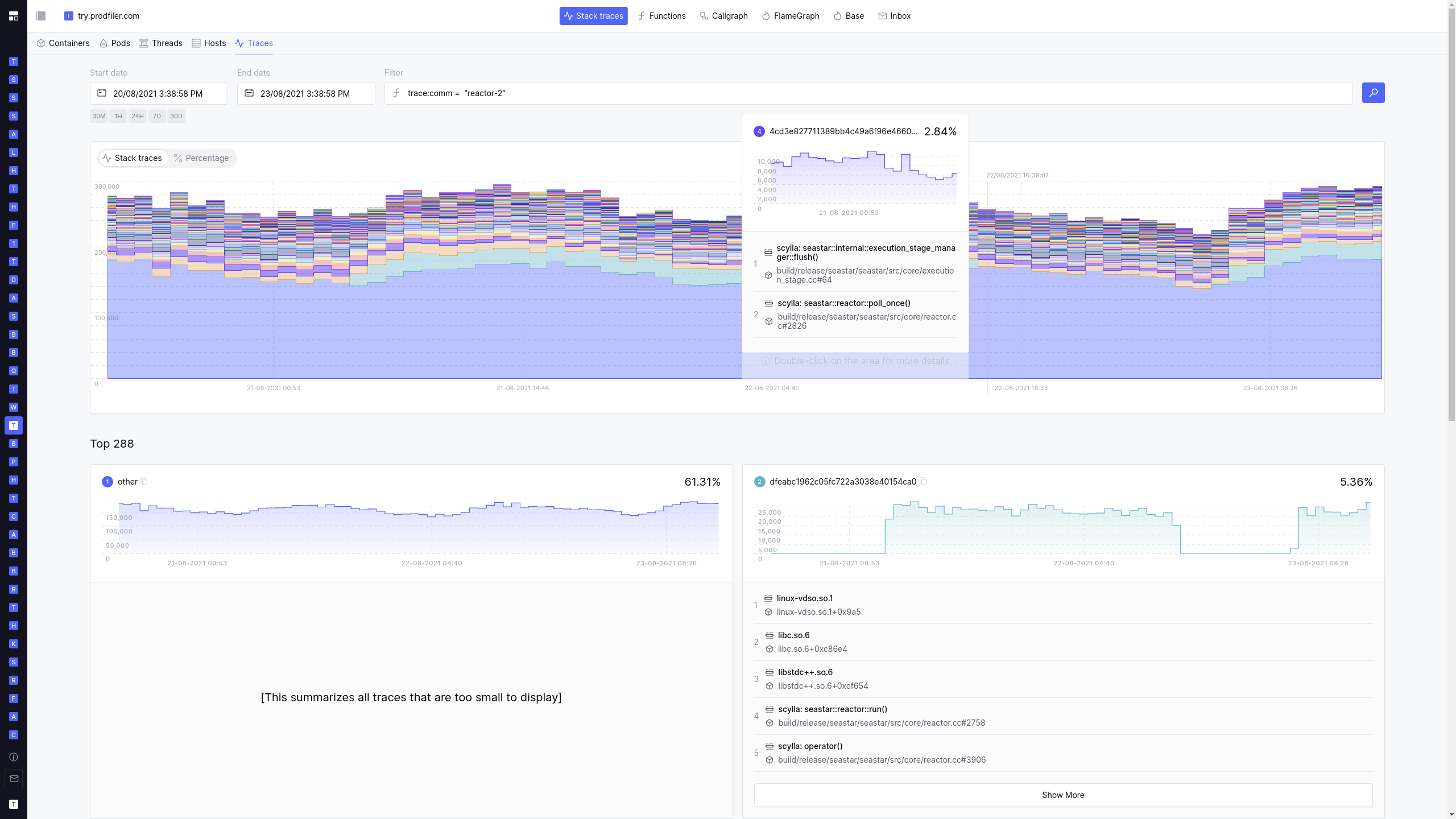
Task: Set time range to 1H
Action: (118, 116)
